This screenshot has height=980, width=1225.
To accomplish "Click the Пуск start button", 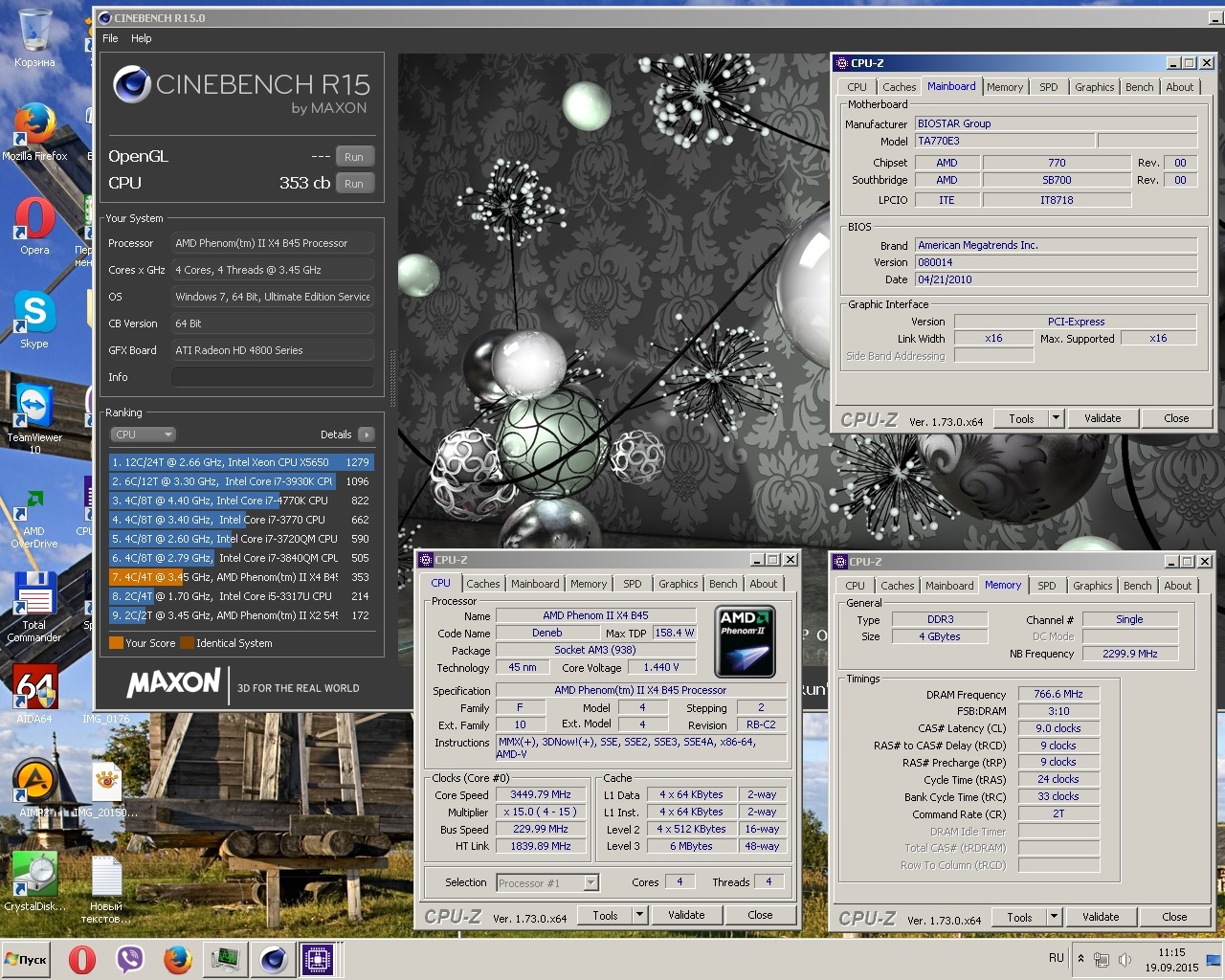I will pyautogui.click(x=26, y=959).
